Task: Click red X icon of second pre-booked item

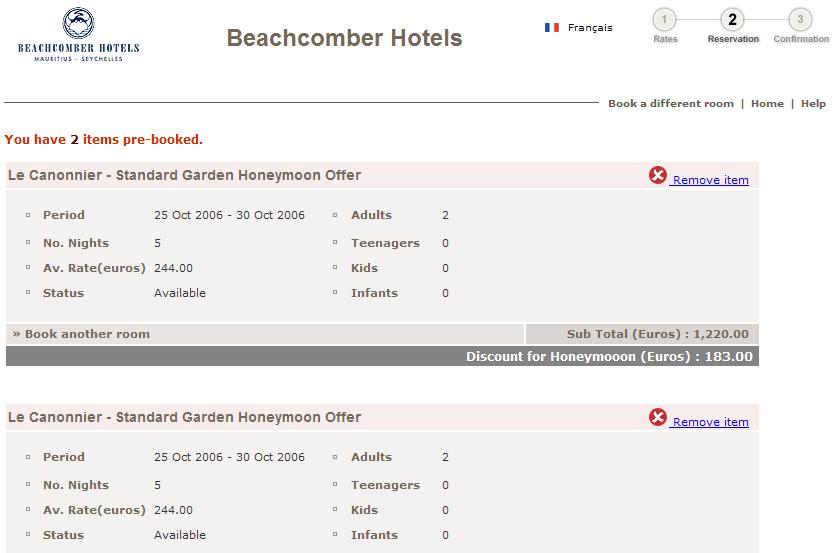Action: click(x=658, y=417)
